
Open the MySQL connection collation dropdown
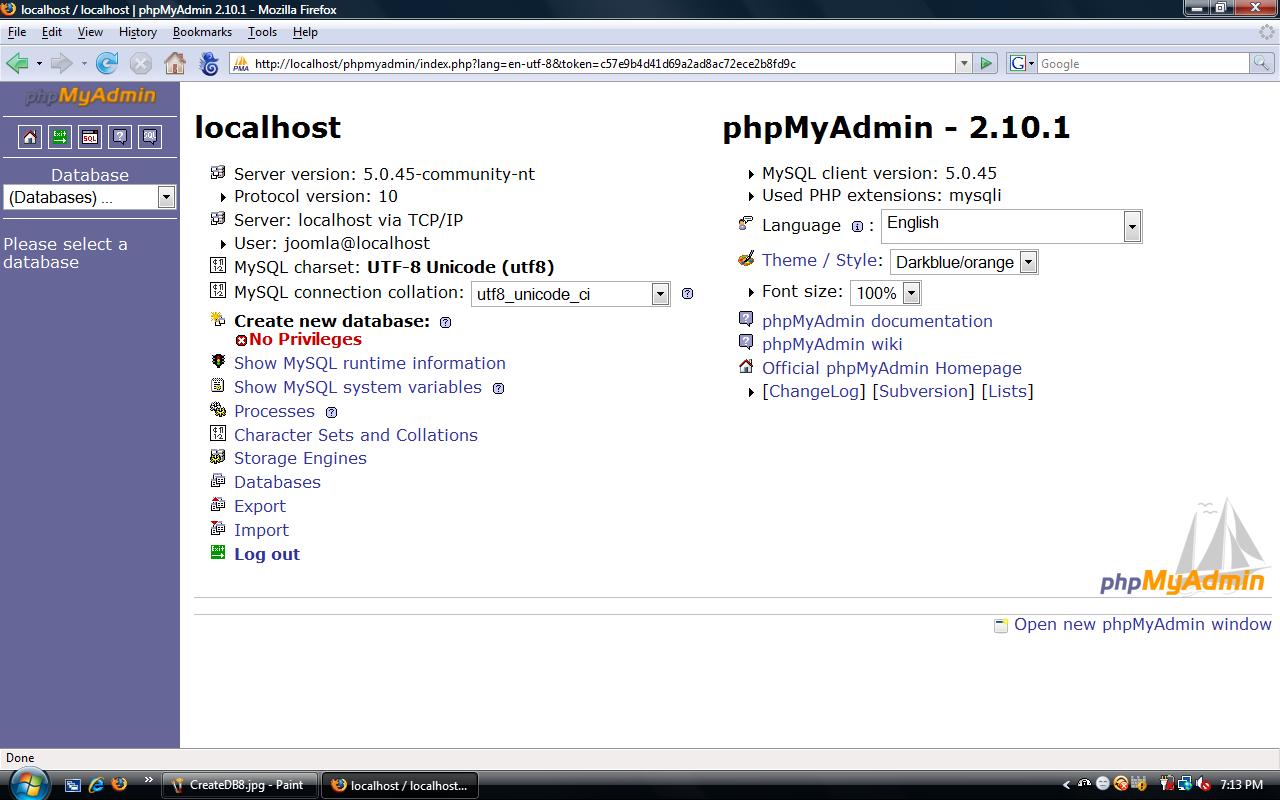point(569,294)
